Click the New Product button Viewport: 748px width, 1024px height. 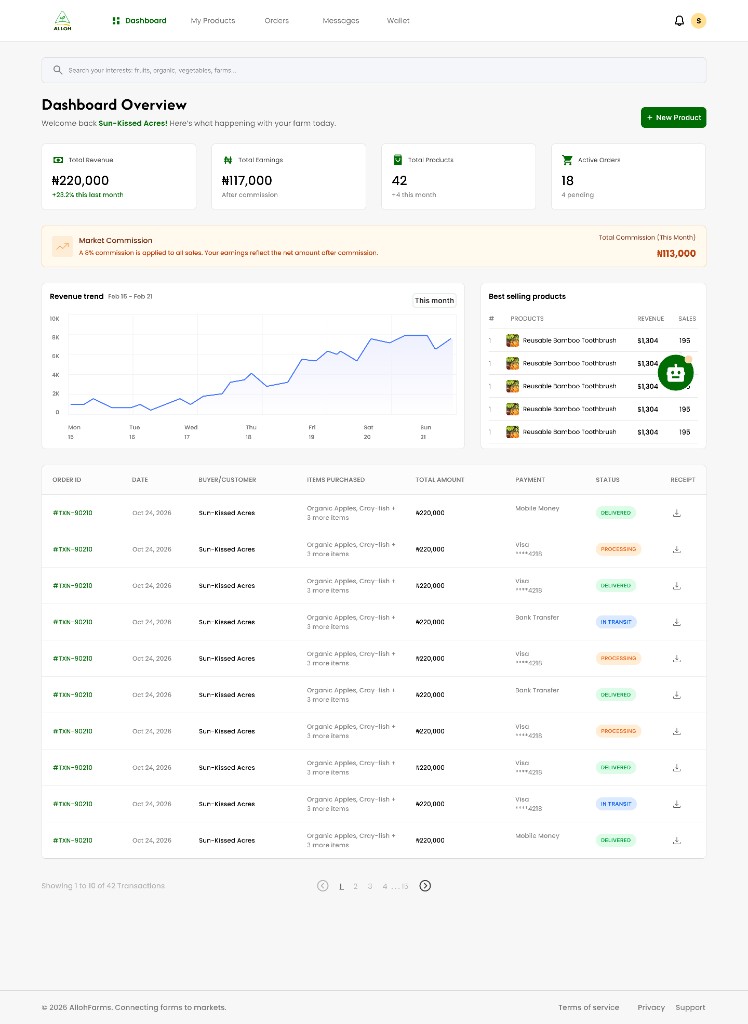click(x=674, y=118)
